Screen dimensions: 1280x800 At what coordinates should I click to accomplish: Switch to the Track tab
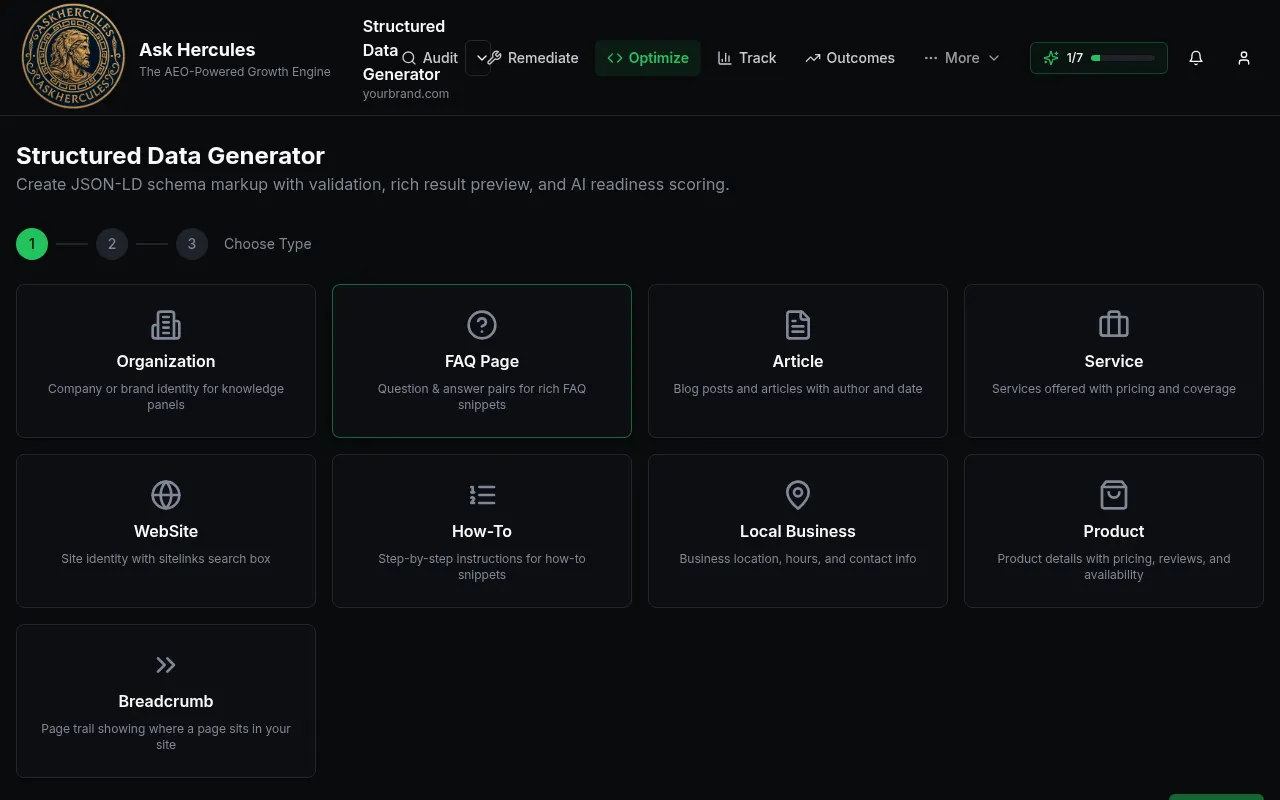click(x=747, y=58)
